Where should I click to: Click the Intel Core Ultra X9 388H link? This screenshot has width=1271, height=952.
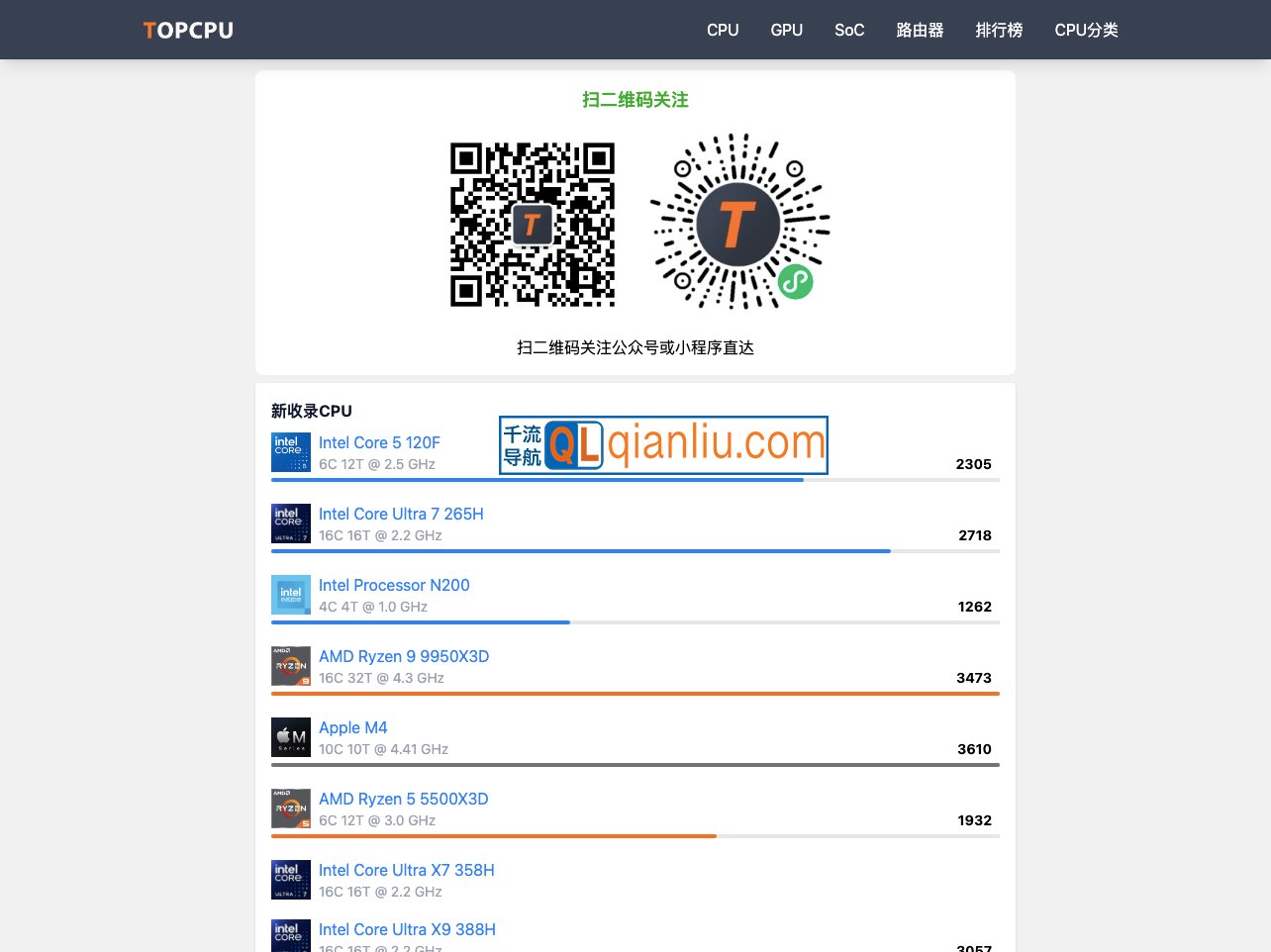point(407,929)
